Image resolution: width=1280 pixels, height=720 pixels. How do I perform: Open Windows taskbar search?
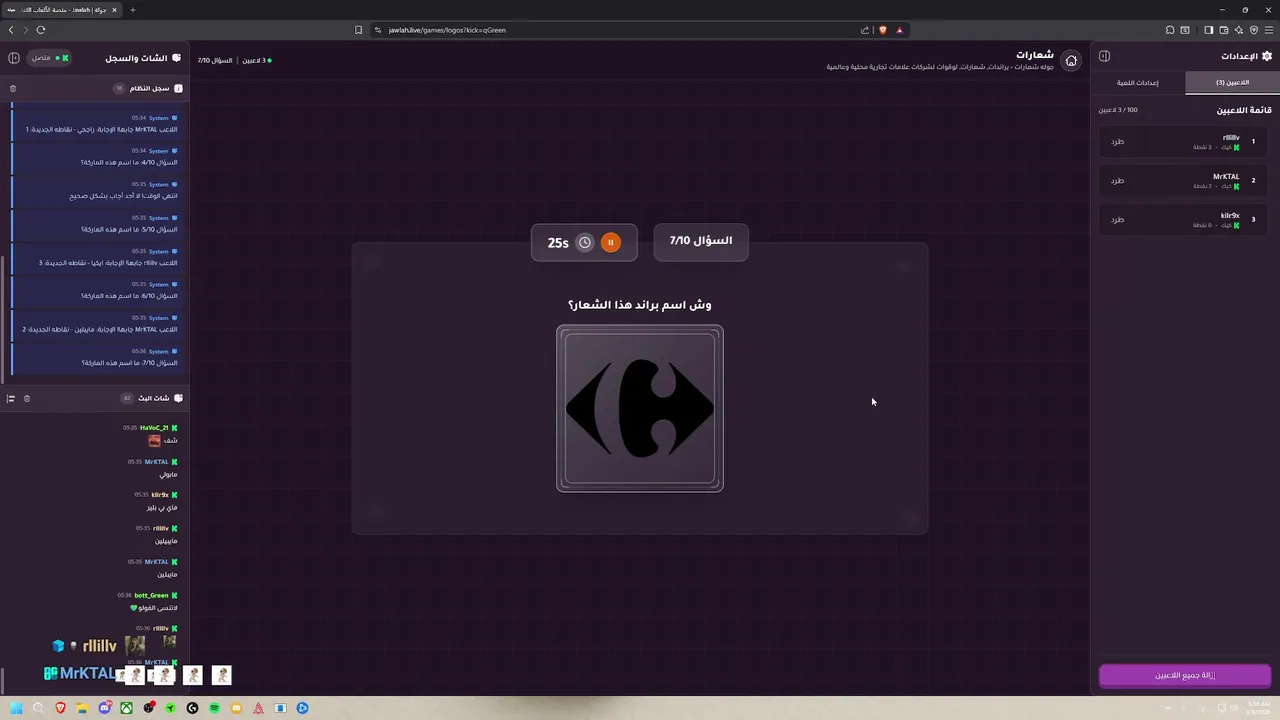point(38,708)
